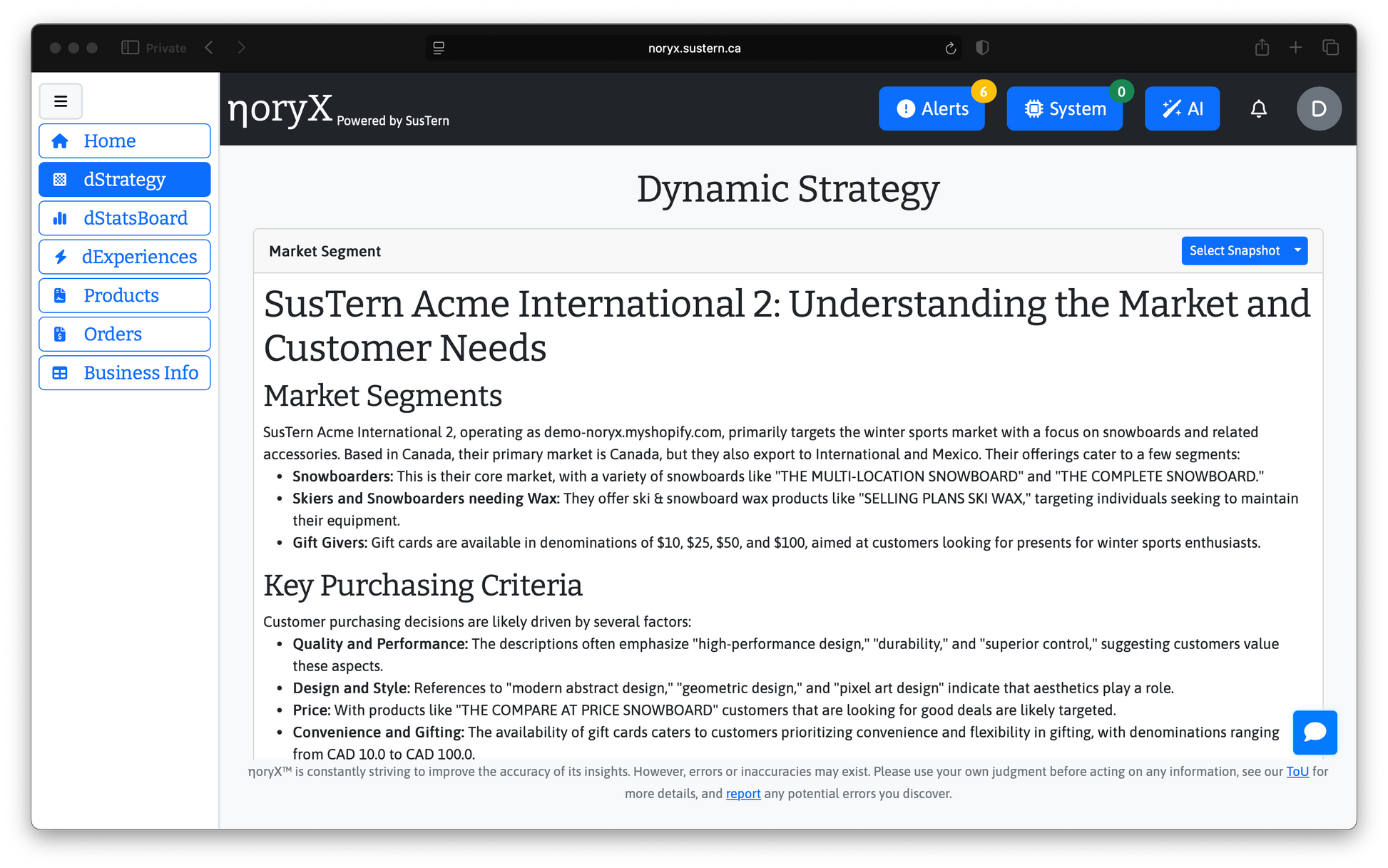Click the page settings icon in address bar

439,48
